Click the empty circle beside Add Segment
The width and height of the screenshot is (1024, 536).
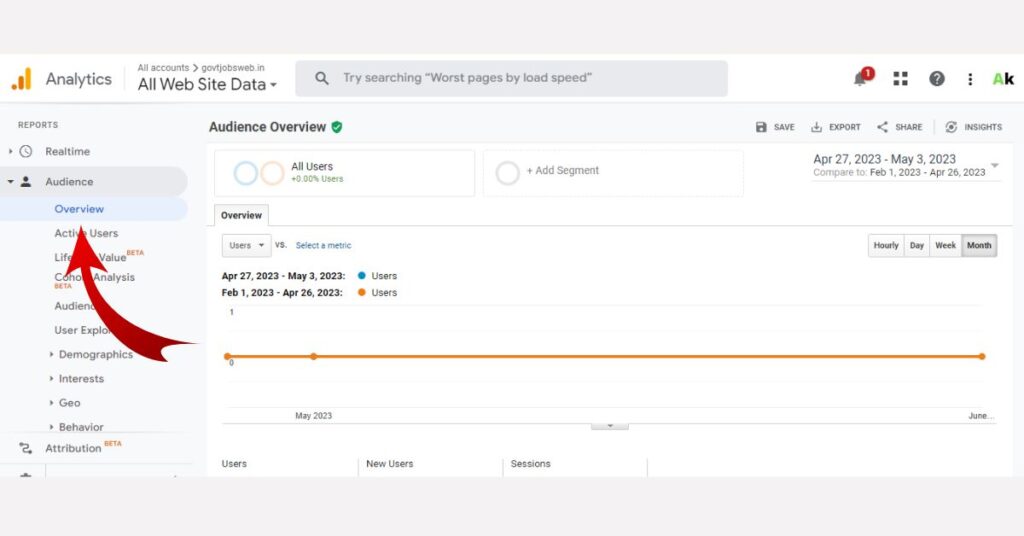pos(507,173)
